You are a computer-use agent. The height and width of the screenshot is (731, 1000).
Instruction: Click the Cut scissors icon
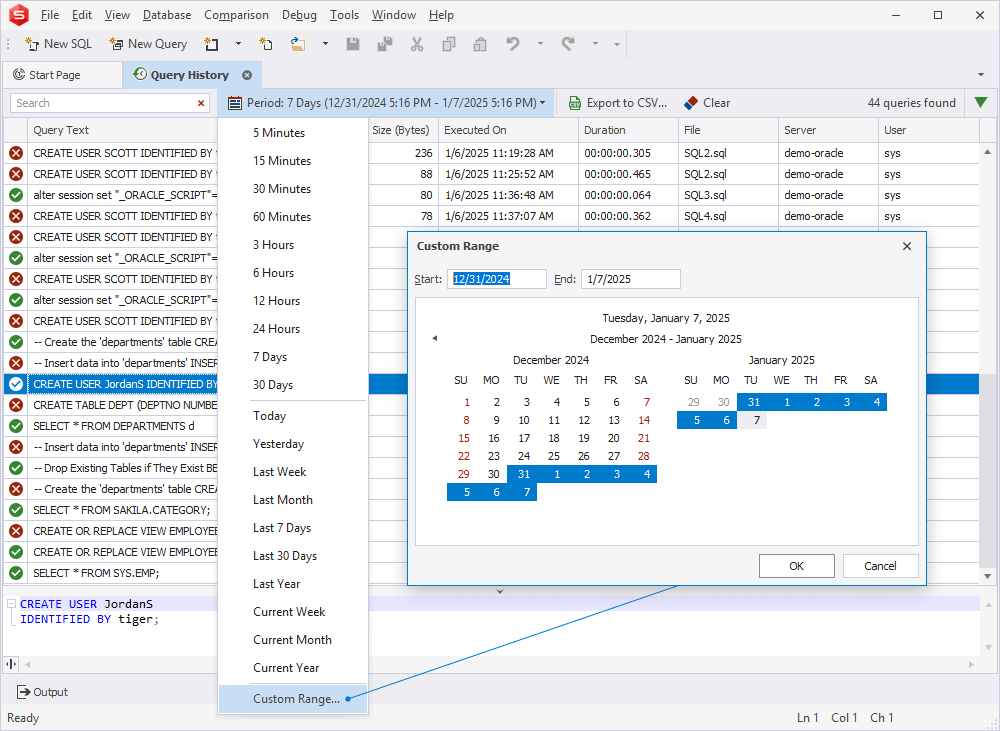click(x=417, y=44)
